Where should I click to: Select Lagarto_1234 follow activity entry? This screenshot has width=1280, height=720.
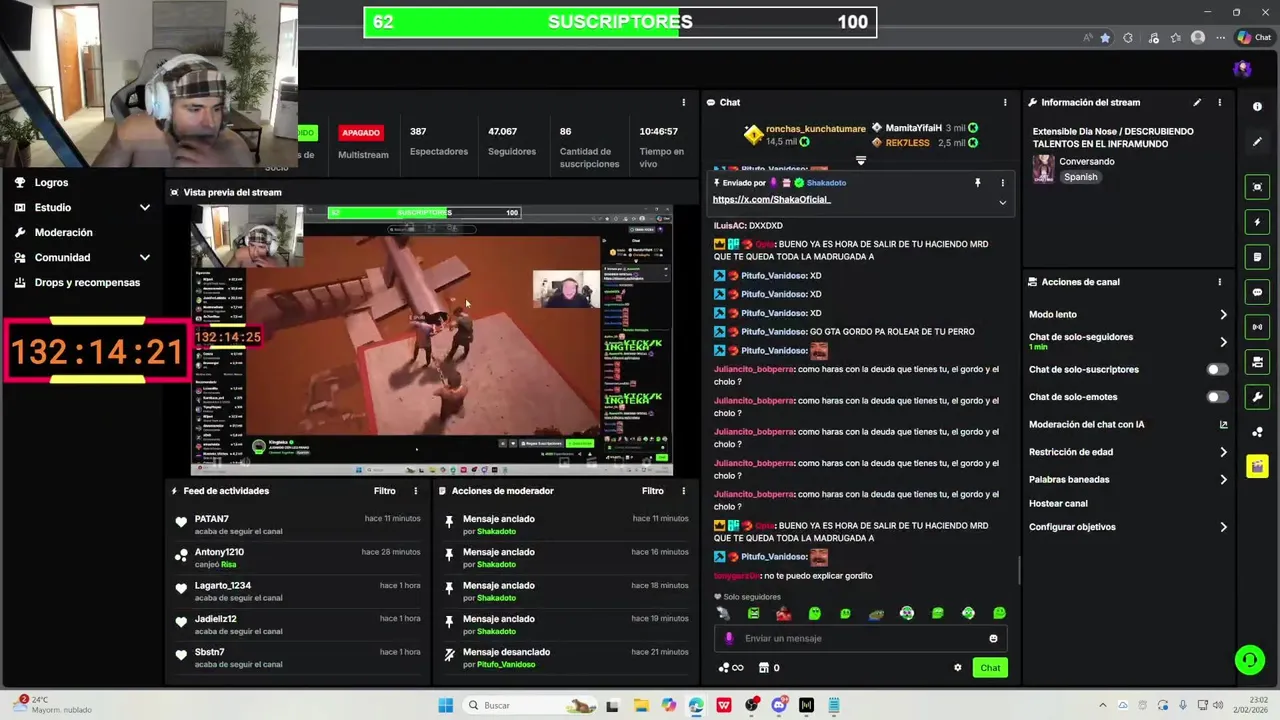(297, 591)
